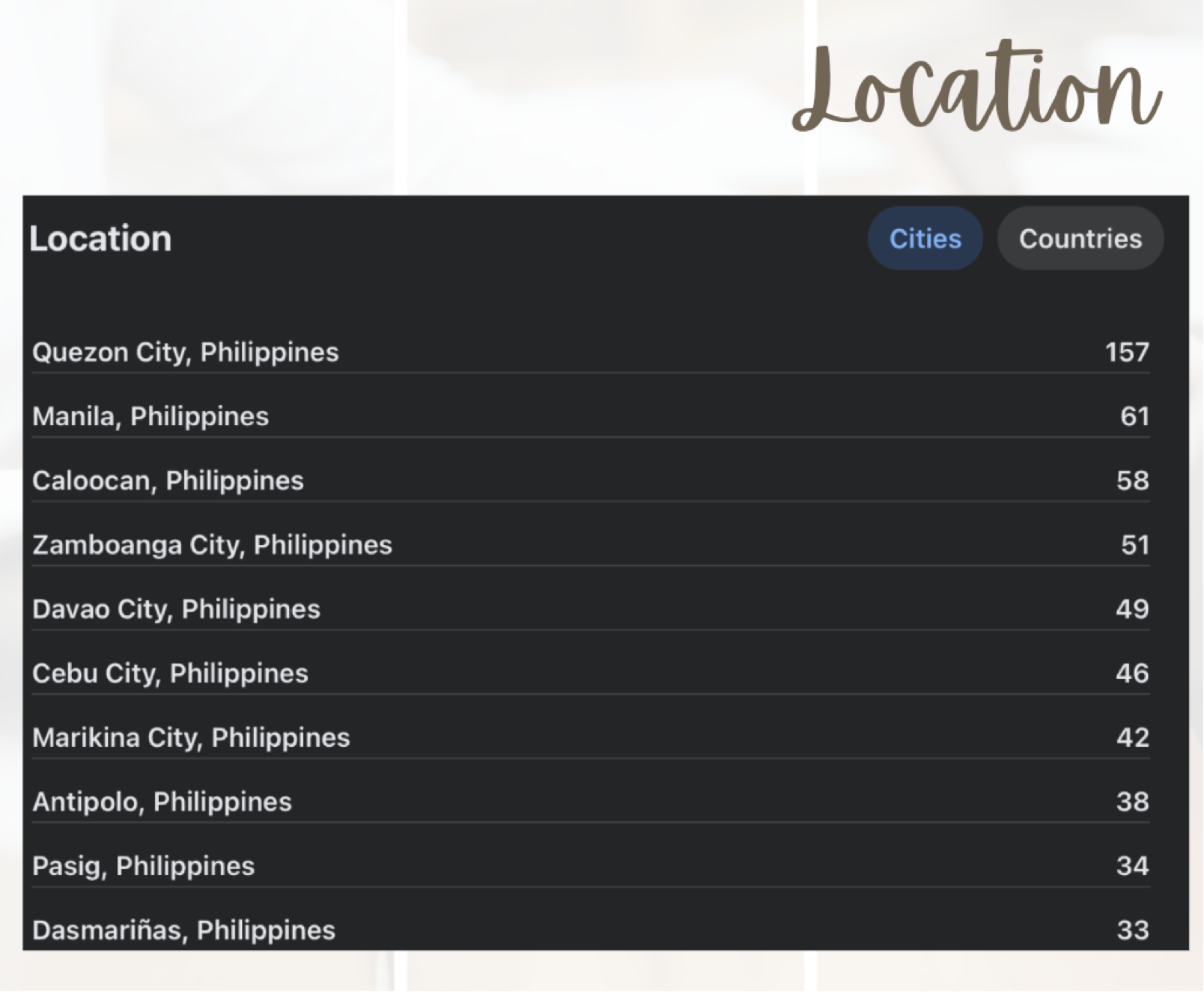Screen dimensions: 1204x1003
Task: Select the Caloocan, Philippines row
Action: coord(591,481)
